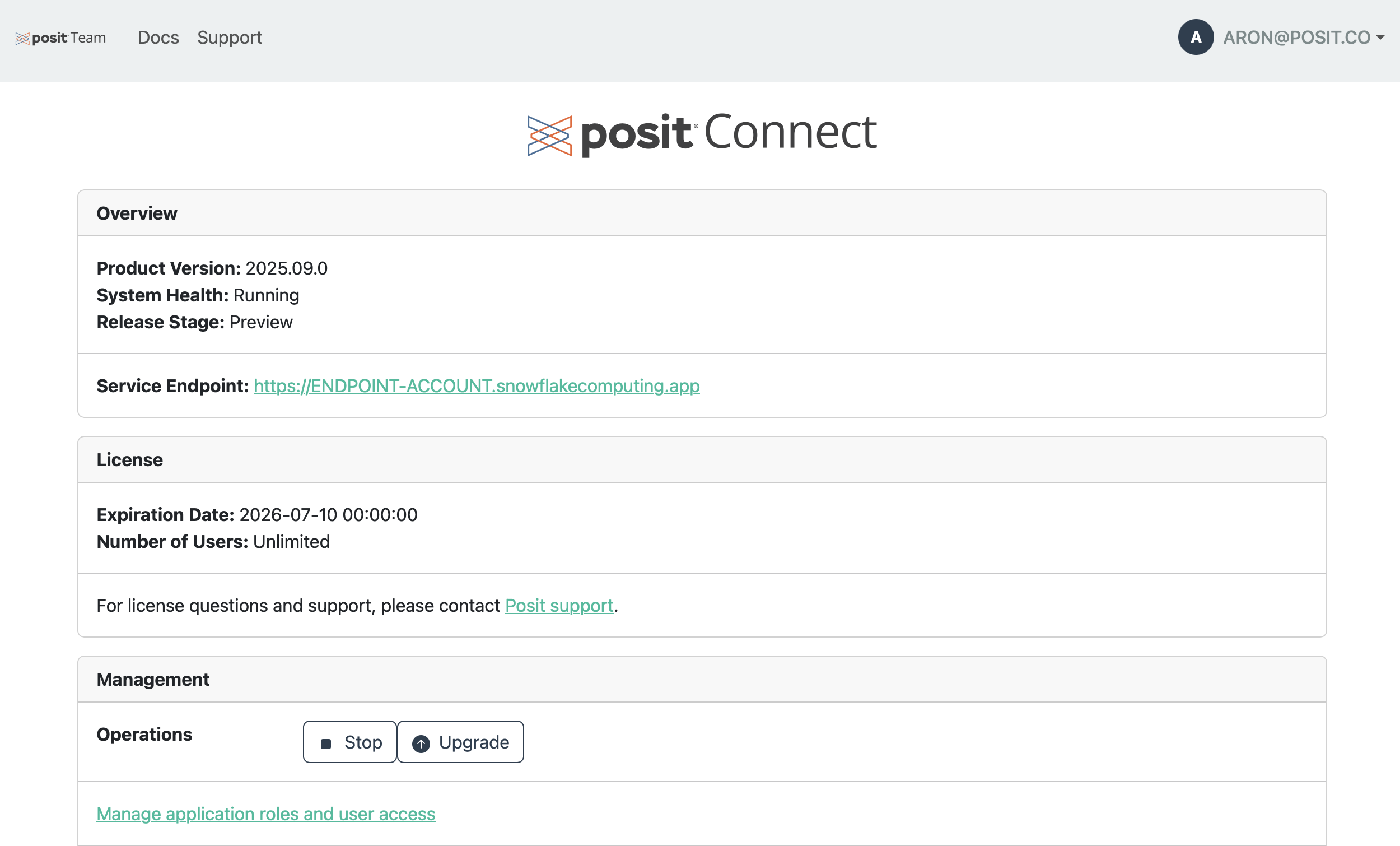This screenshot has height=846, width=1400.
Task: Click the stop square icon inside Stop button
Action: [325, 742]
